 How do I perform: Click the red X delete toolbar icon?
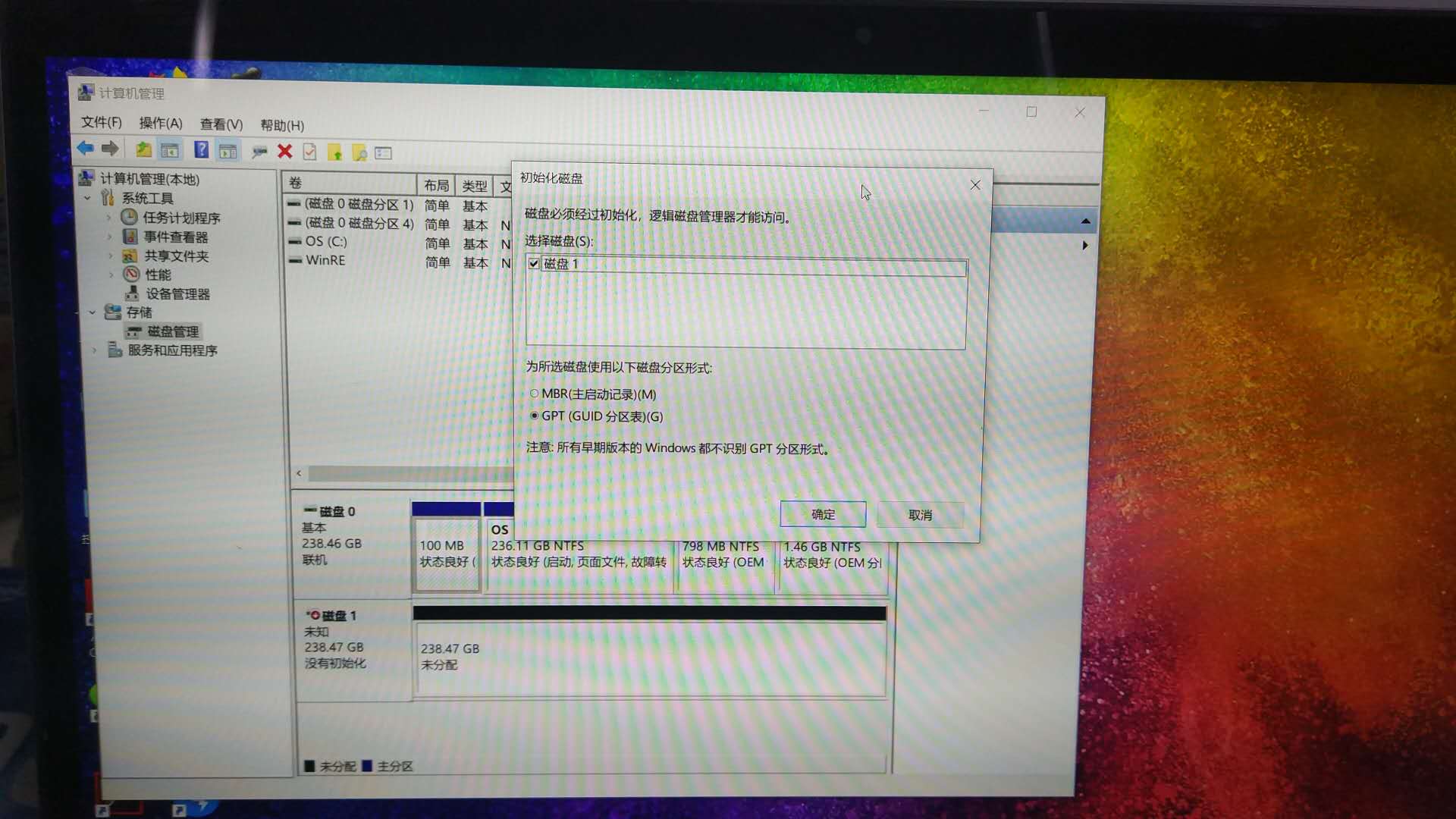point(285,152)
